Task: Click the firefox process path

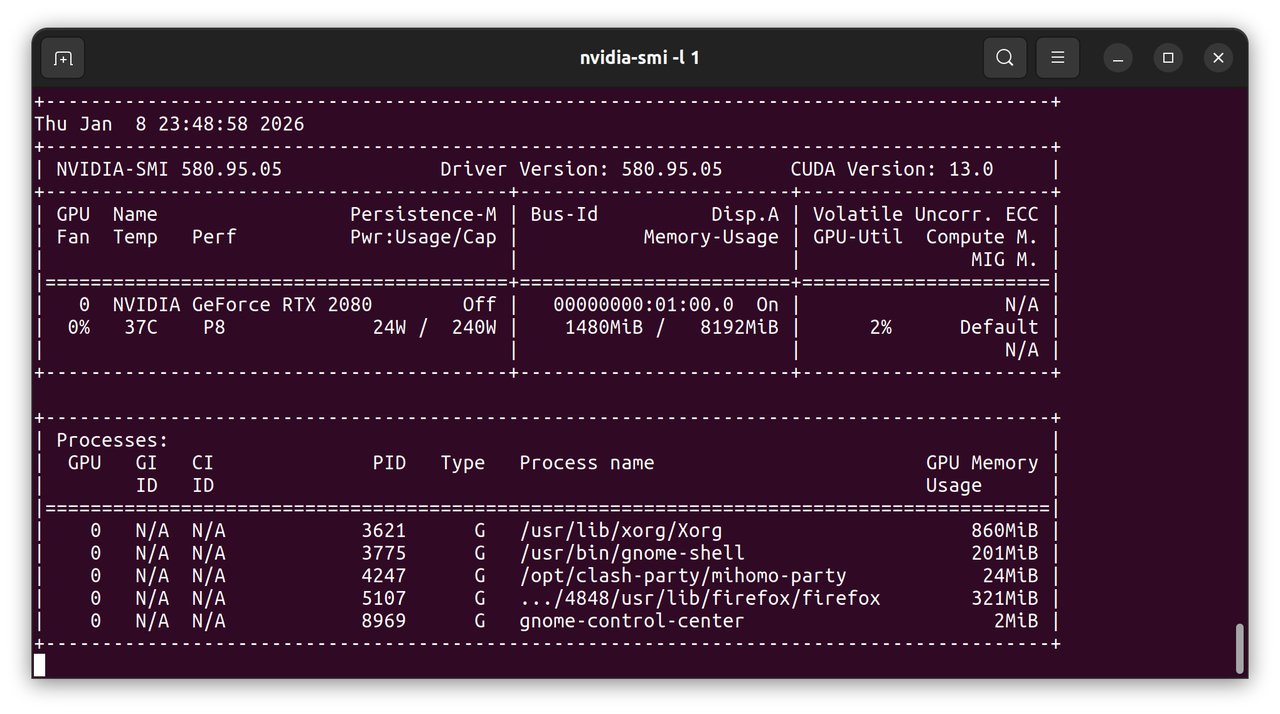Action: point(700,598)
